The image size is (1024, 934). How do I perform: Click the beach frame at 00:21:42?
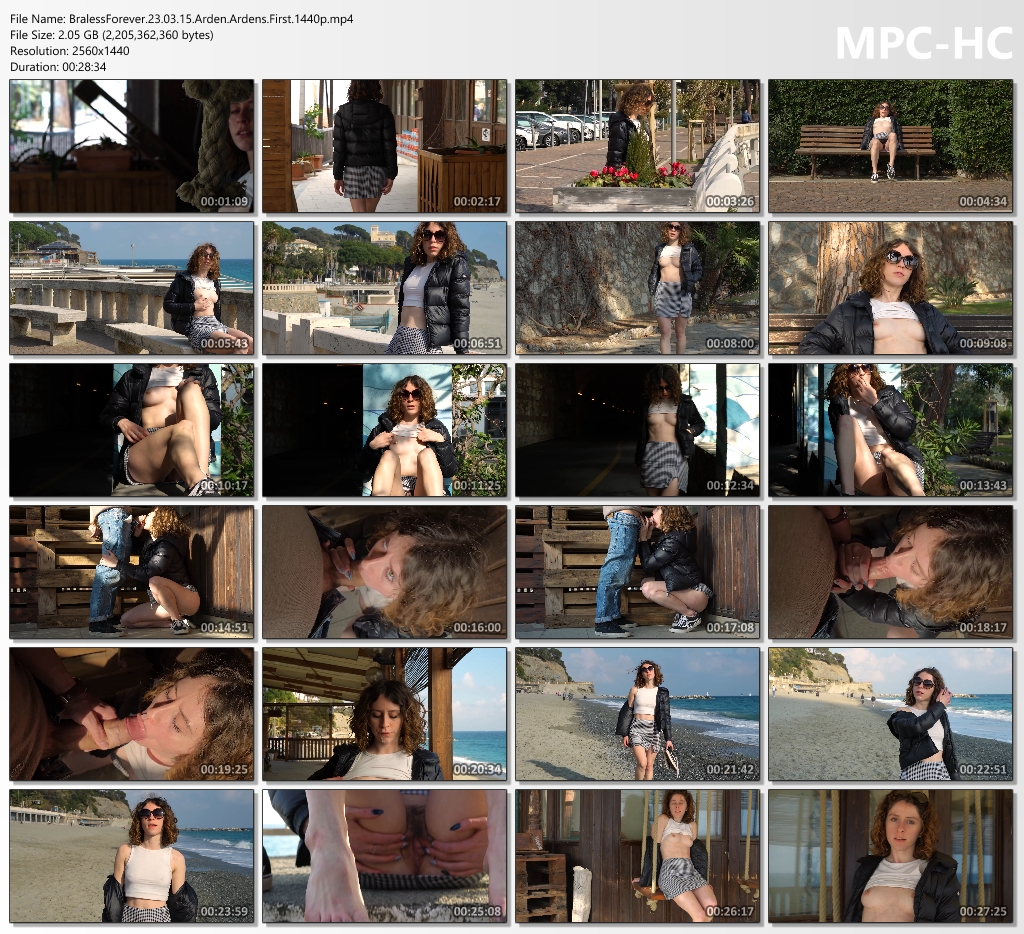pos(637,715)
